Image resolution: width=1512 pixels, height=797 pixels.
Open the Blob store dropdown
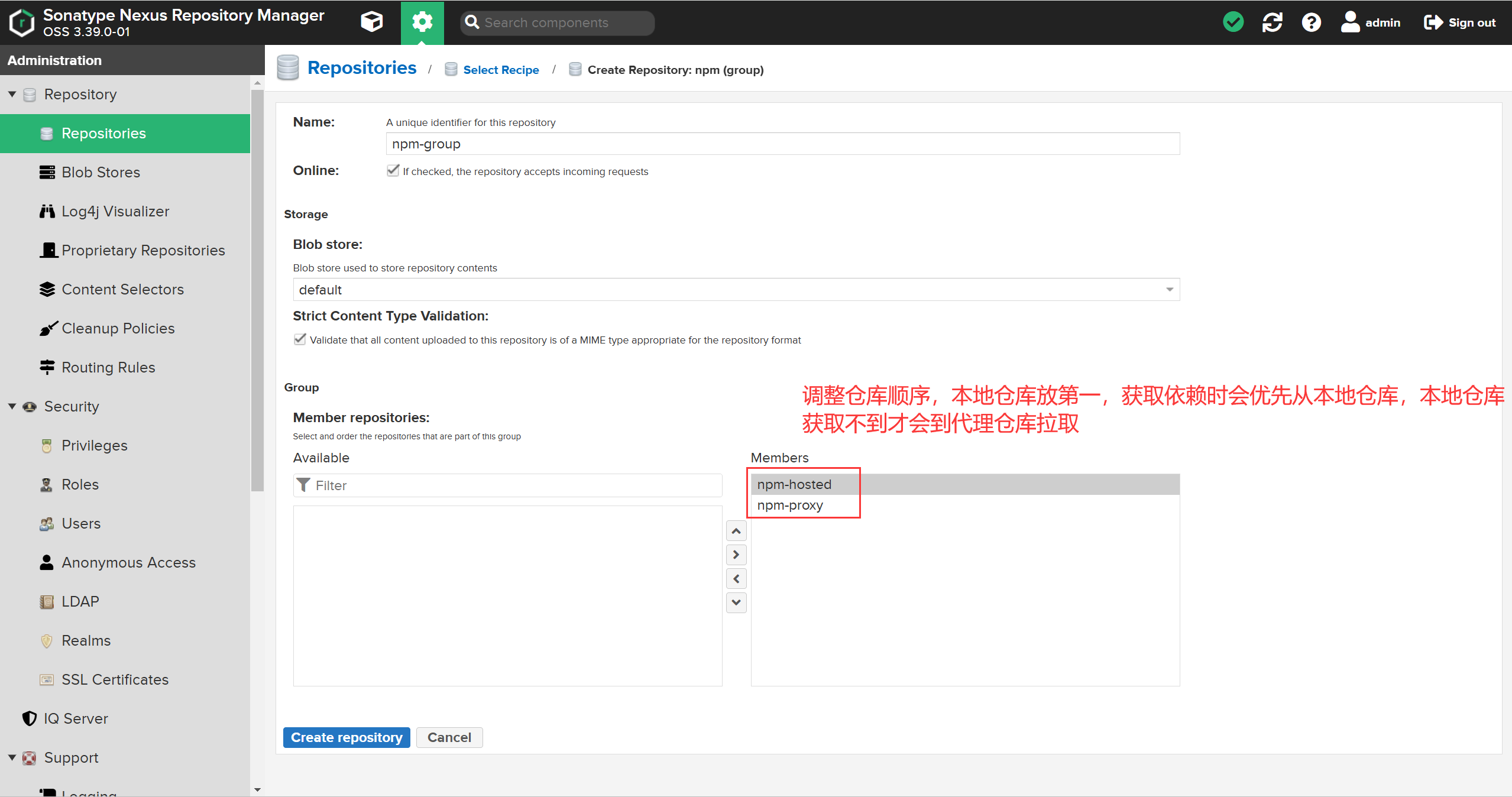1169,290
